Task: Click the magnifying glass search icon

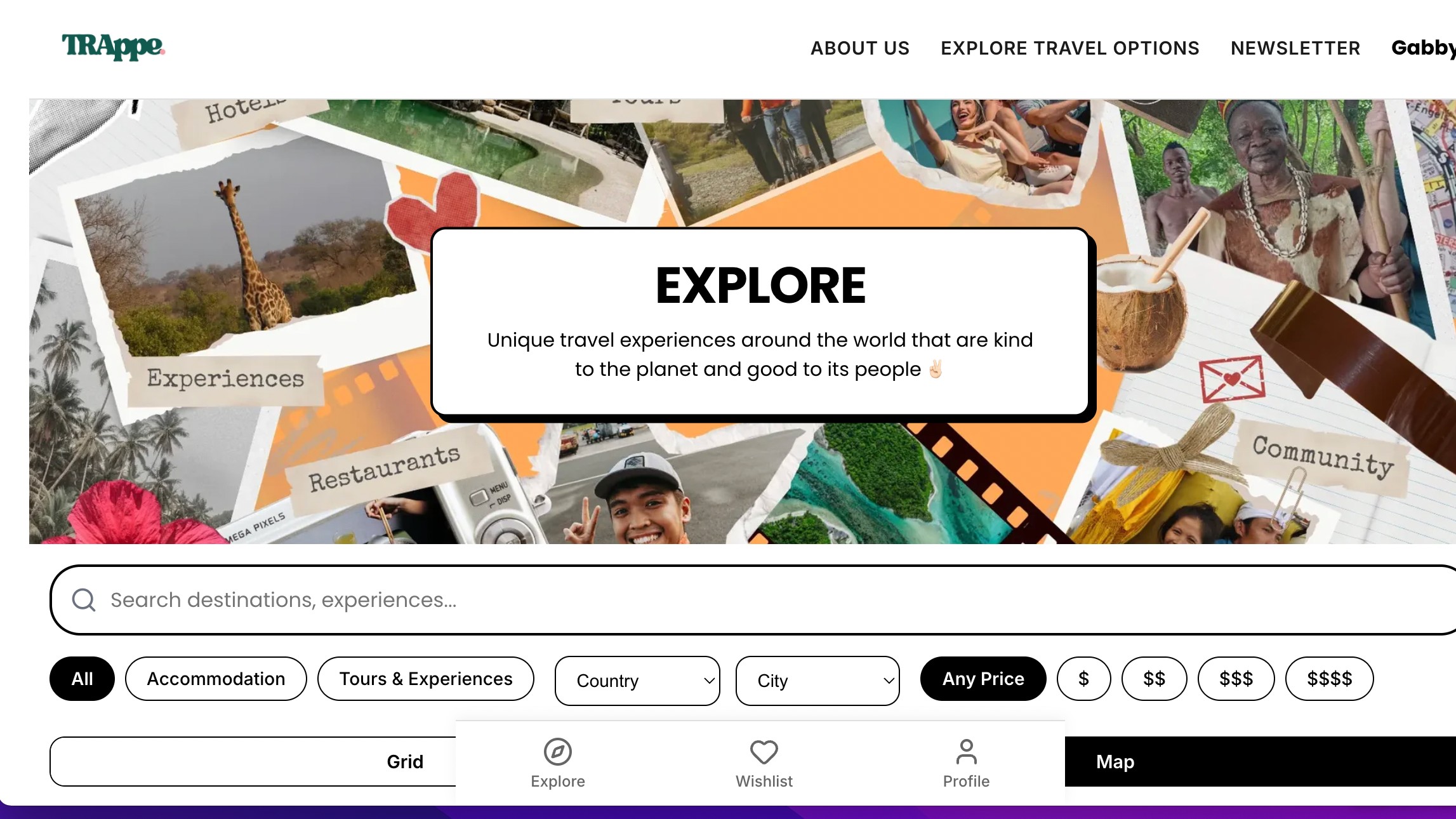Action: pyautogui.click(x=84, y=600)
